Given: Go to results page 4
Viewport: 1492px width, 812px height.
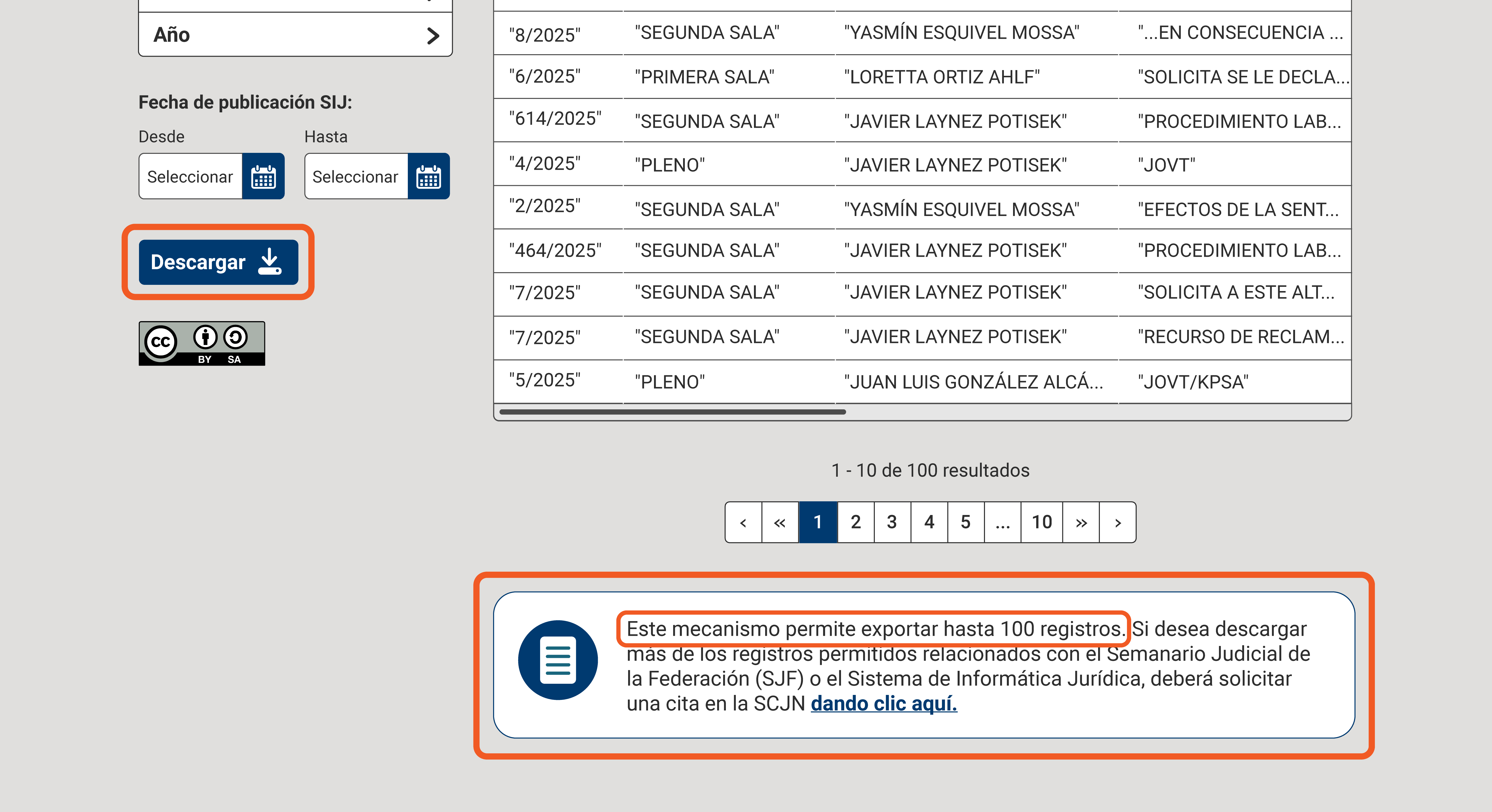Looking at the screenshot, I should coord(929,522).
